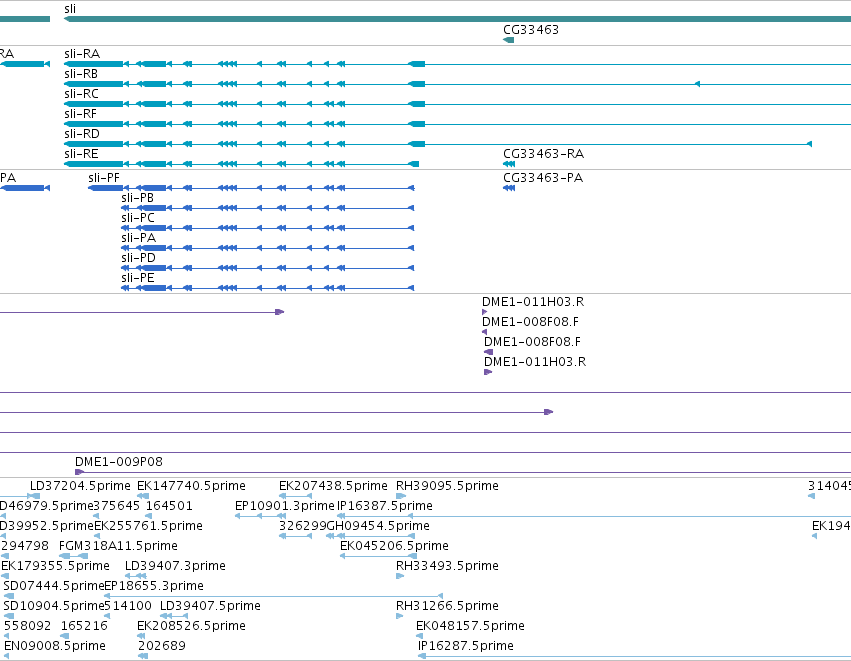Click the EK208526.5prime EST label

(191, 626)
